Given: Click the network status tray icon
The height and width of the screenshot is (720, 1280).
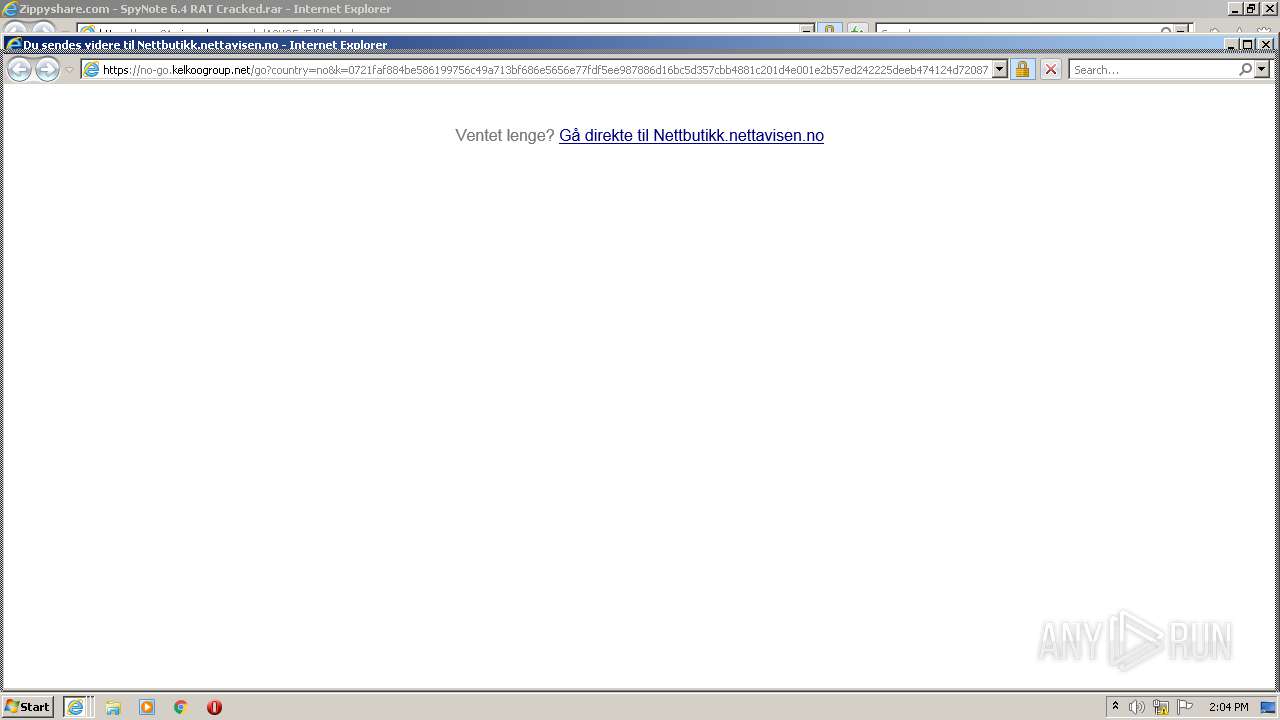Looking at the screenshot, I should pyautogui.click(x=1161, y=707).
